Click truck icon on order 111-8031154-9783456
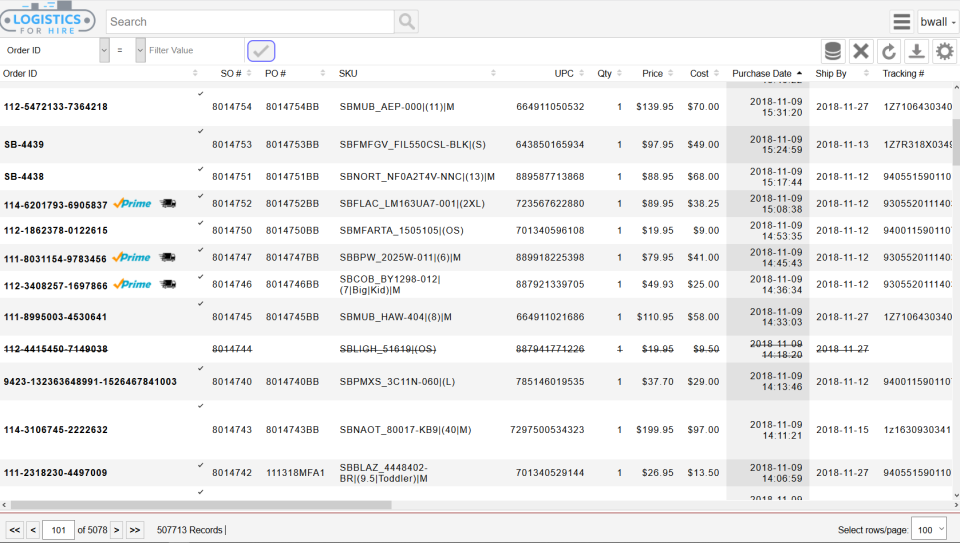The image size is (960, 543). point(167,257)
